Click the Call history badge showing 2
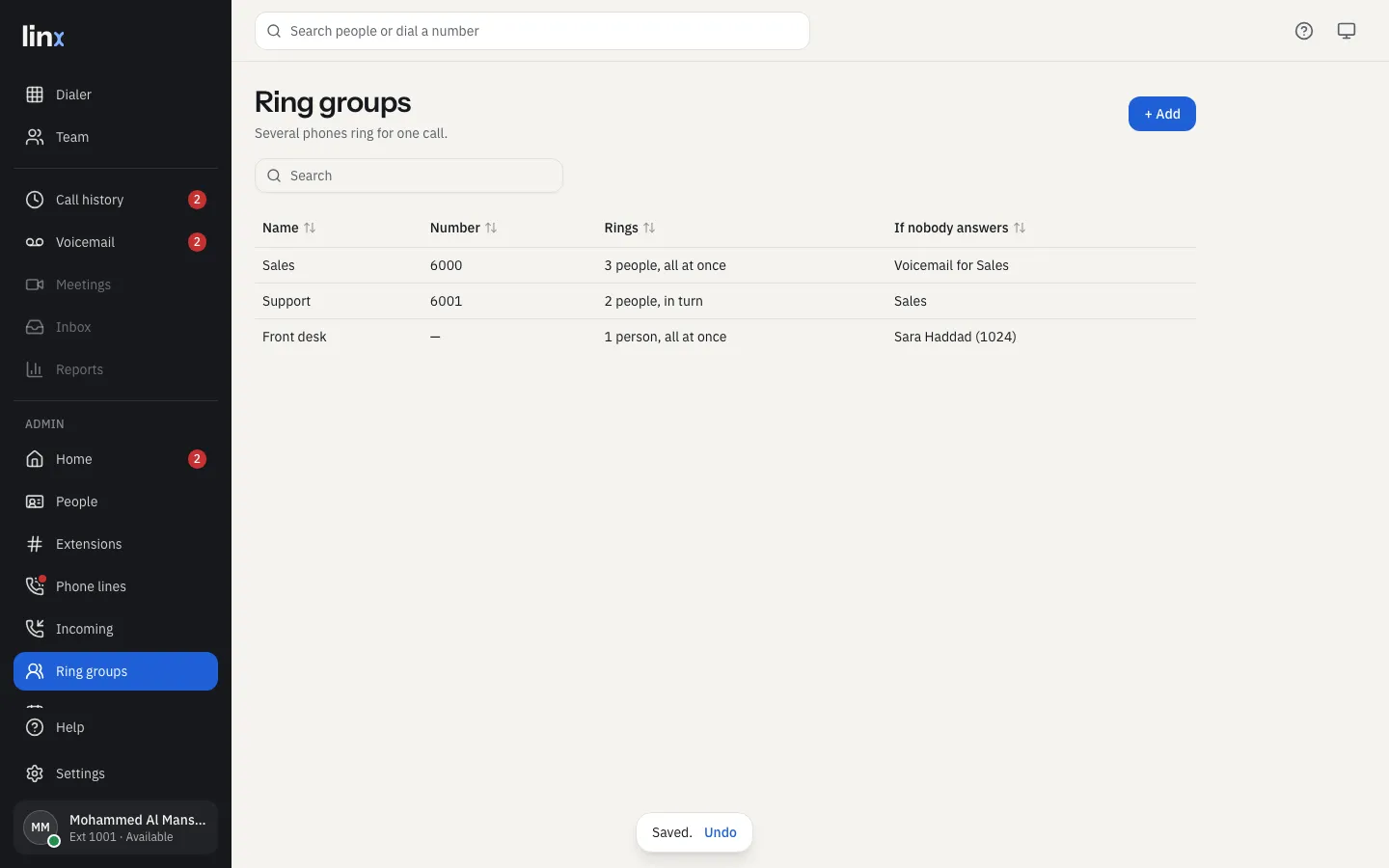 pyautogui.click(x=197, y=200)
